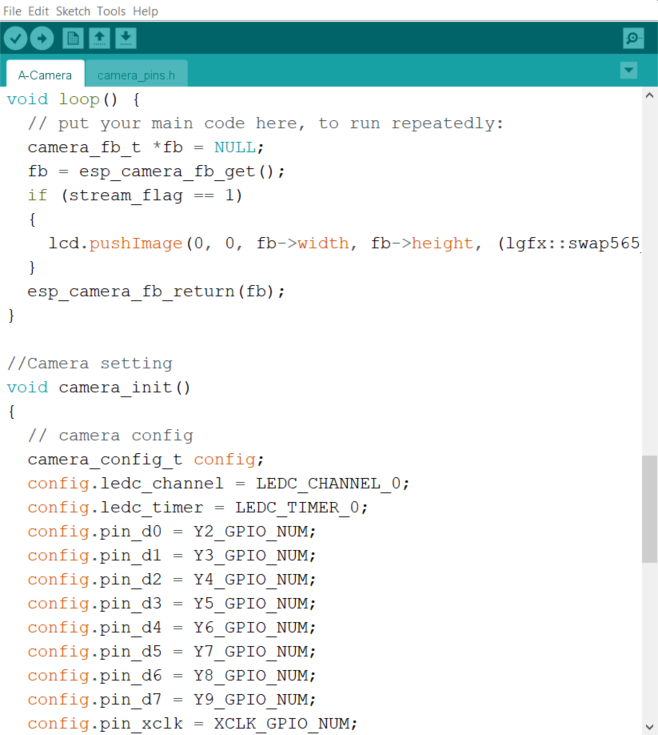Click the line 'fb = esp_camera_fb_get();'
Screen dimensions: 658x735
click(x=156, y=171)
